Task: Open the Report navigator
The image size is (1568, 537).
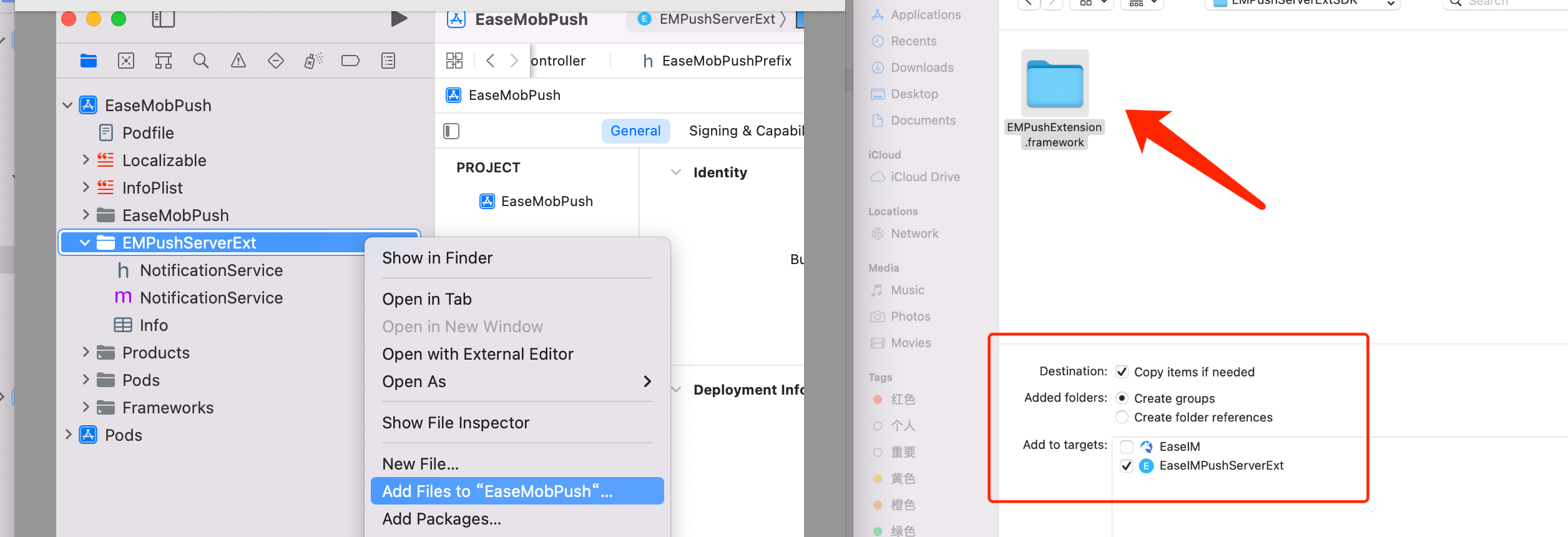Action: 388,61
